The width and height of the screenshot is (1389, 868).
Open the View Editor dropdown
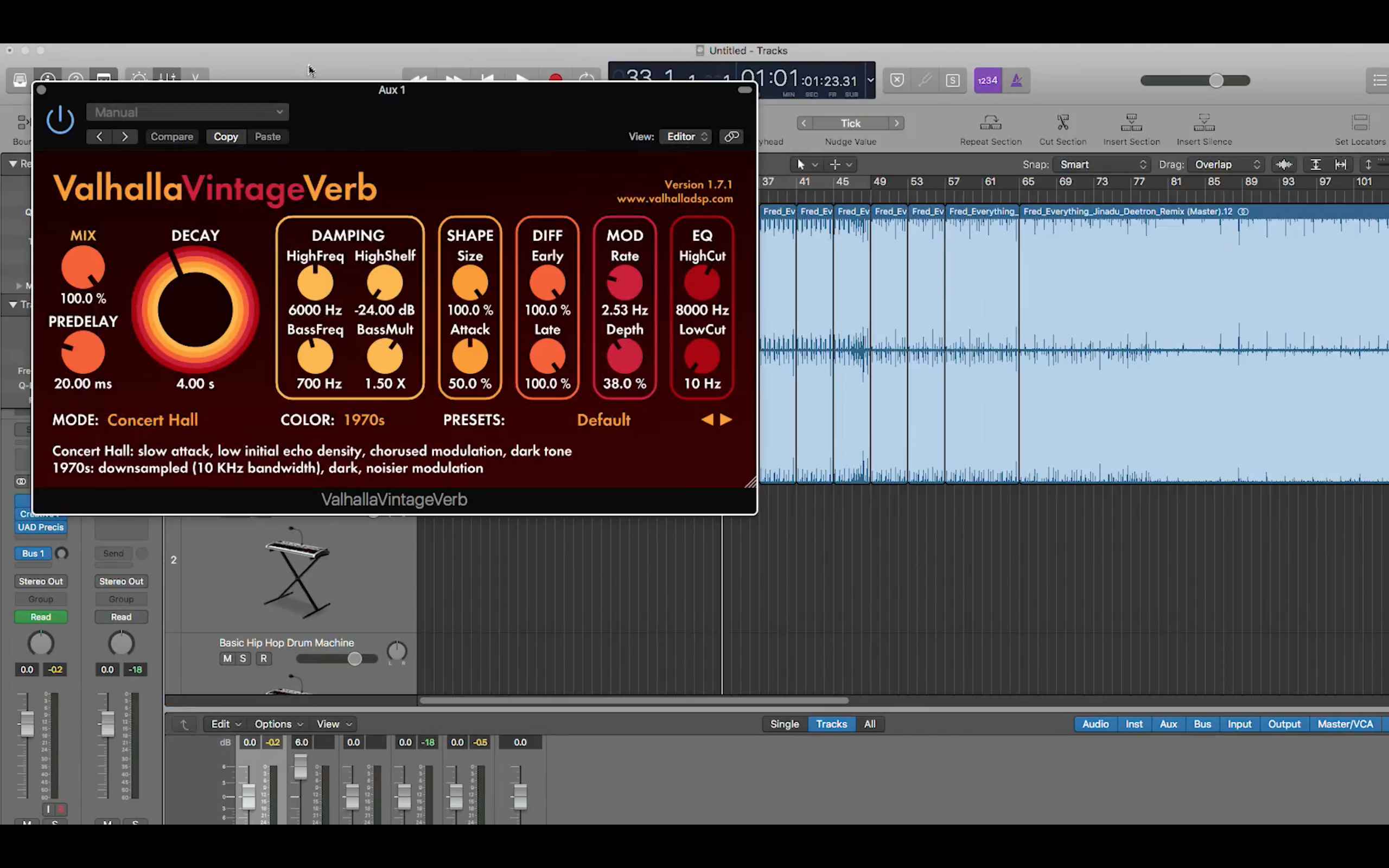click(686, 137)
